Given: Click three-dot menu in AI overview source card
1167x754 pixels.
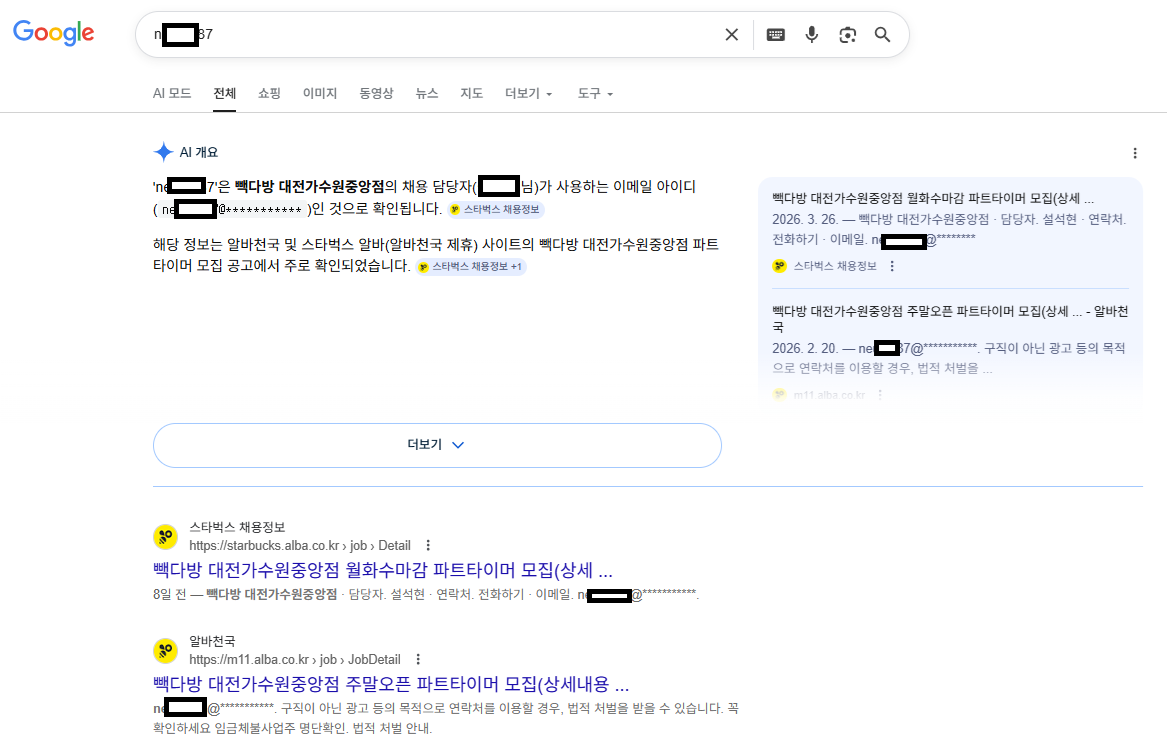Looking at the screenshot, I should (x=892, y=266).
